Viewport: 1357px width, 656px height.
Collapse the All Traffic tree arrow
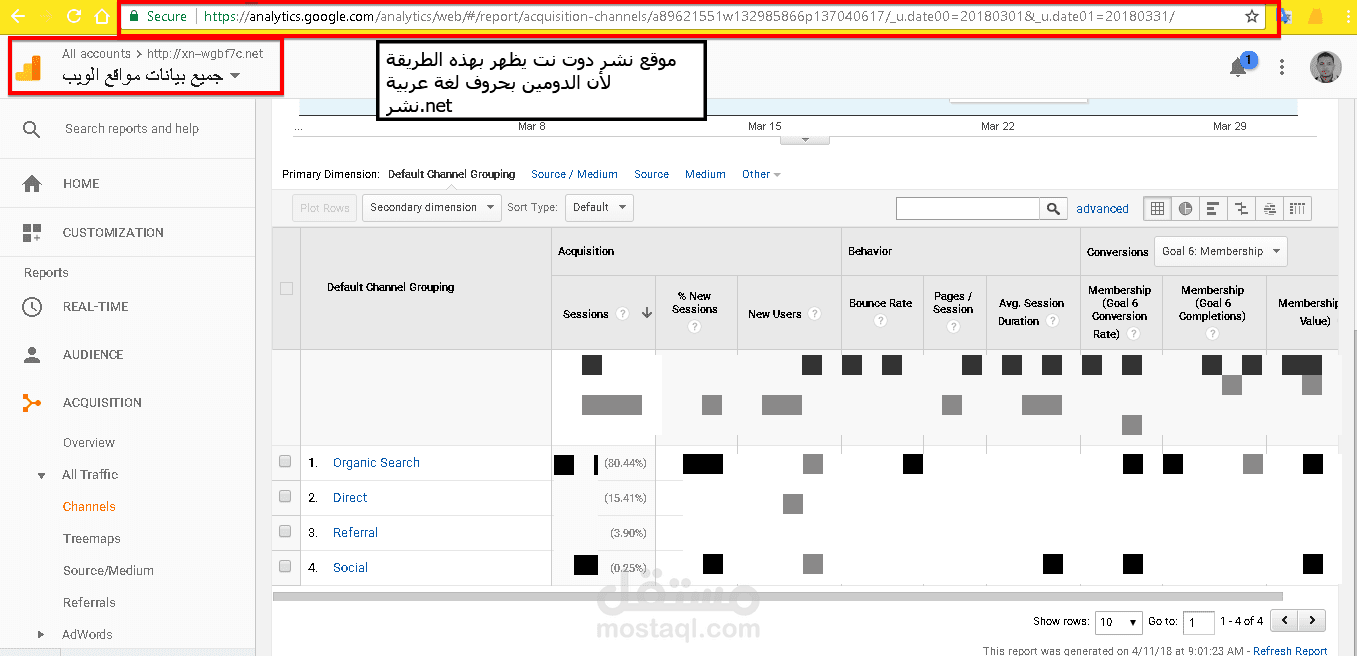(x=41, y=475)
